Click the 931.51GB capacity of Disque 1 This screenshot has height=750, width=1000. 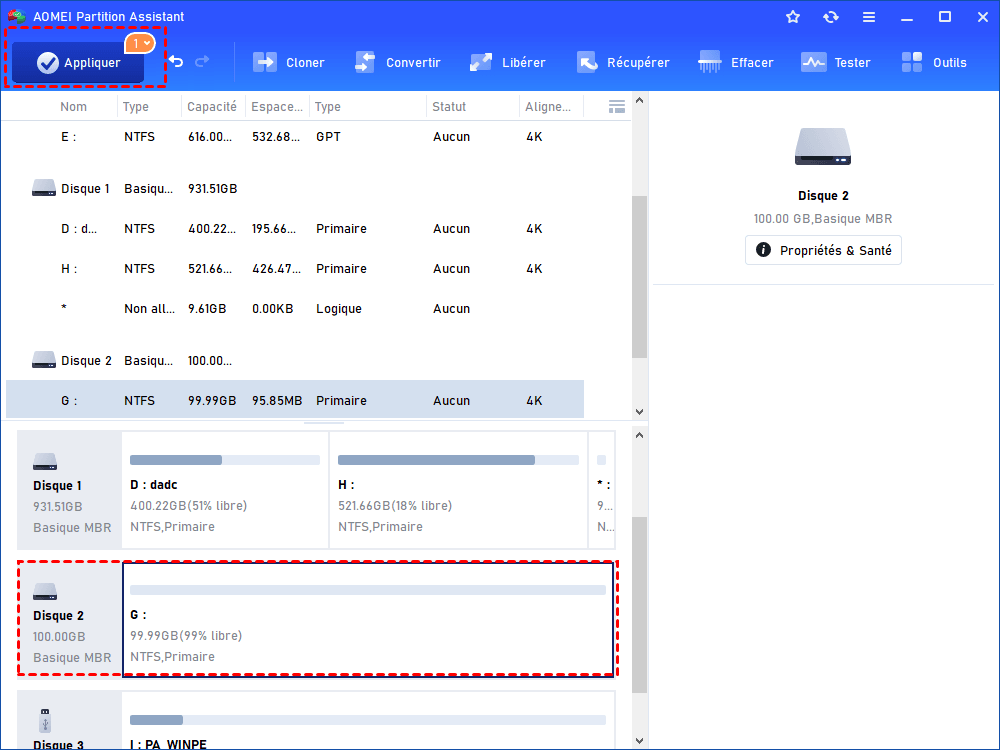tap(212, 189)
